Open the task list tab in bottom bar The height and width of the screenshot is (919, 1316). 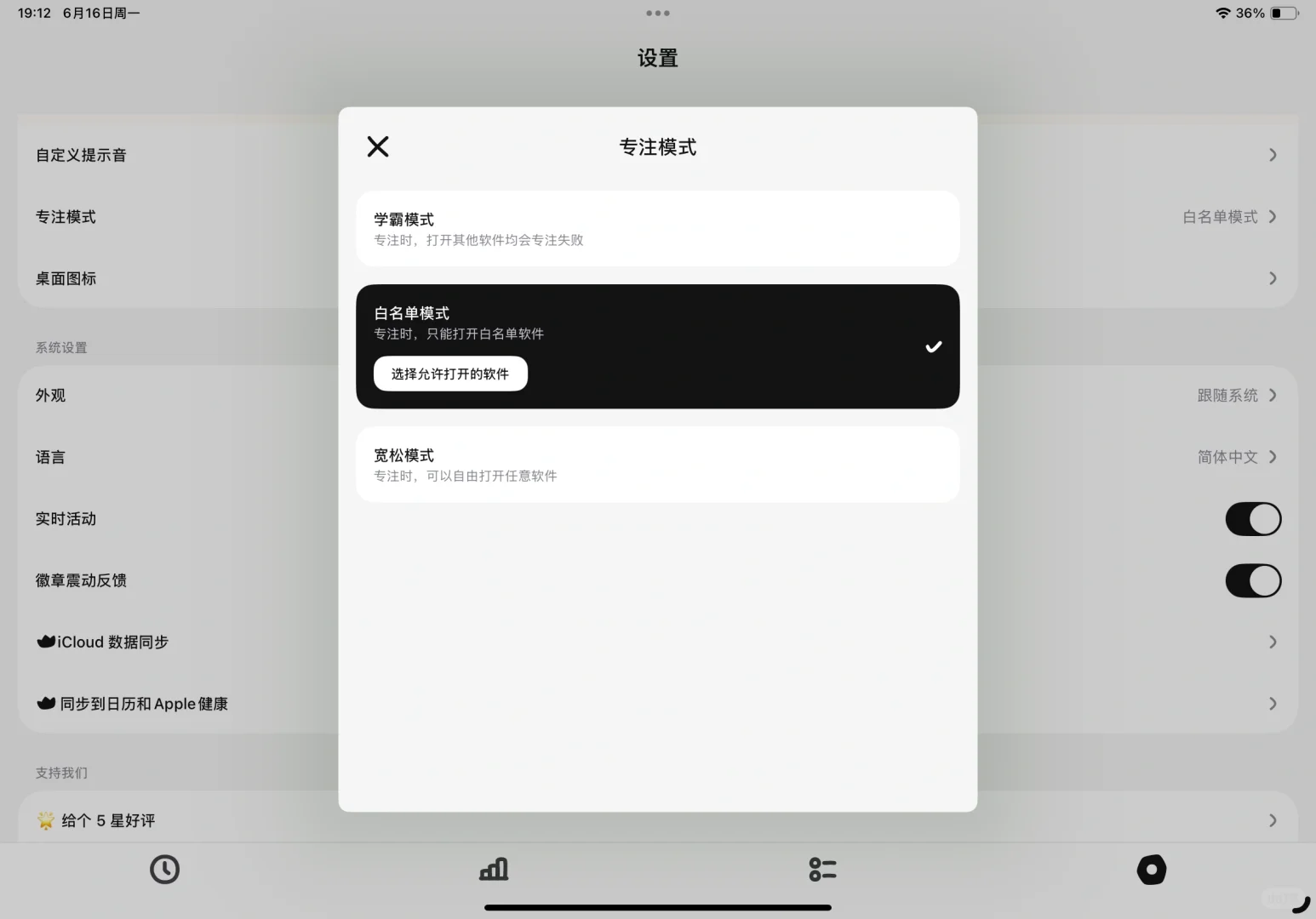pyautogui.click(x=822, y=869)
